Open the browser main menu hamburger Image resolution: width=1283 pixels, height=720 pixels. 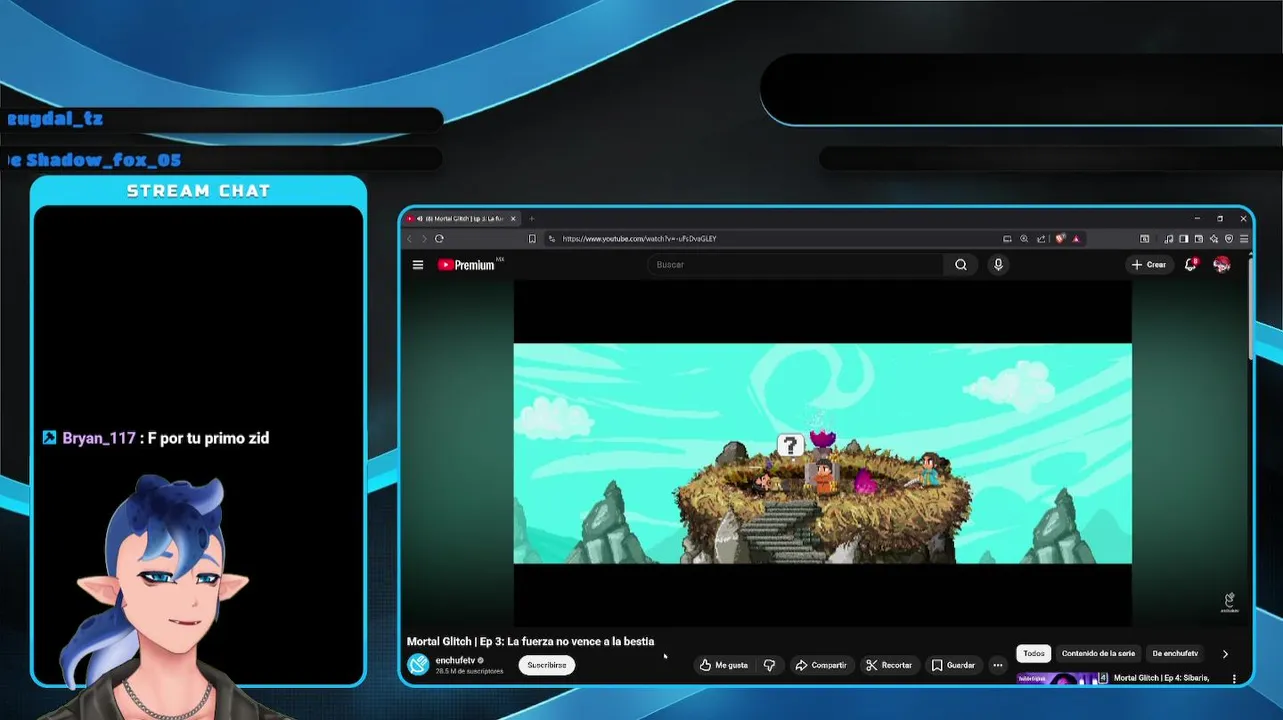(x=1244, y=239)
